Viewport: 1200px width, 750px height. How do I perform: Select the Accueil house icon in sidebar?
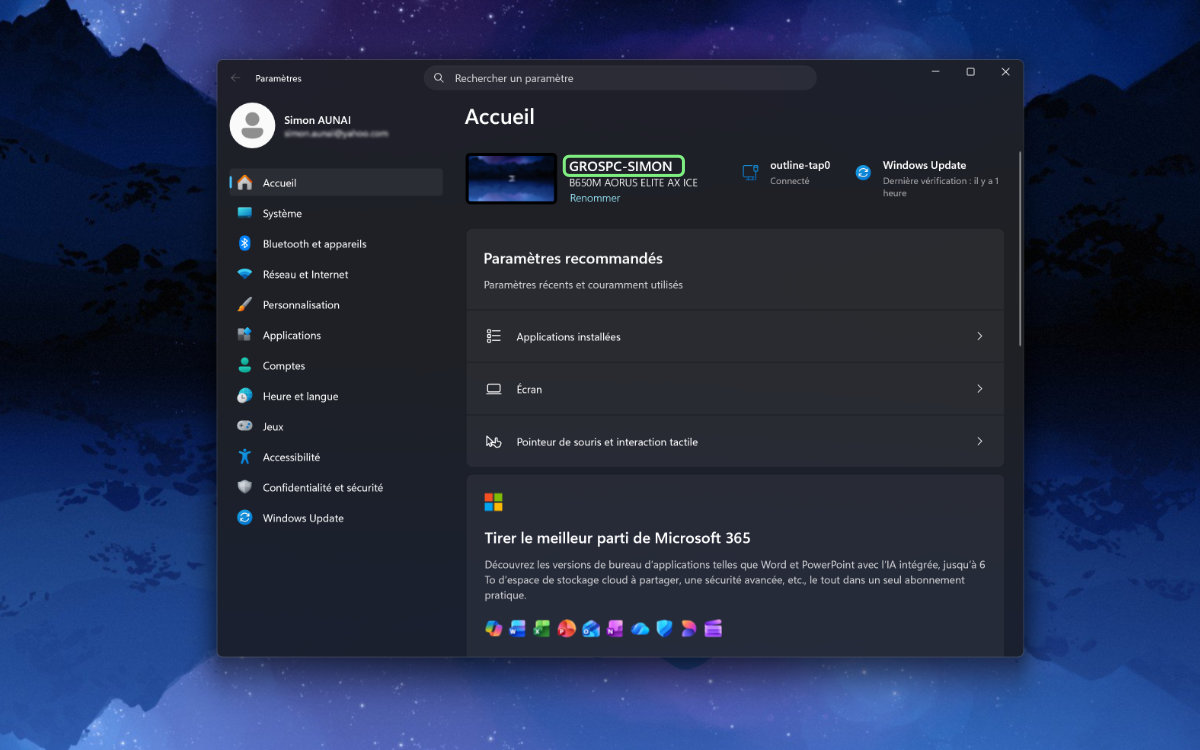245,183
